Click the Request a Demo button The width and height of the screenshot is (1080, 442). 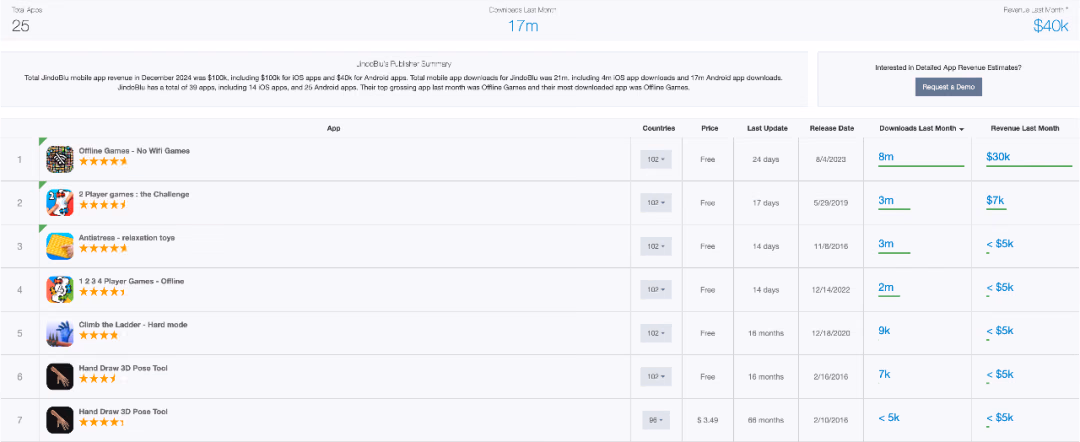948,87
